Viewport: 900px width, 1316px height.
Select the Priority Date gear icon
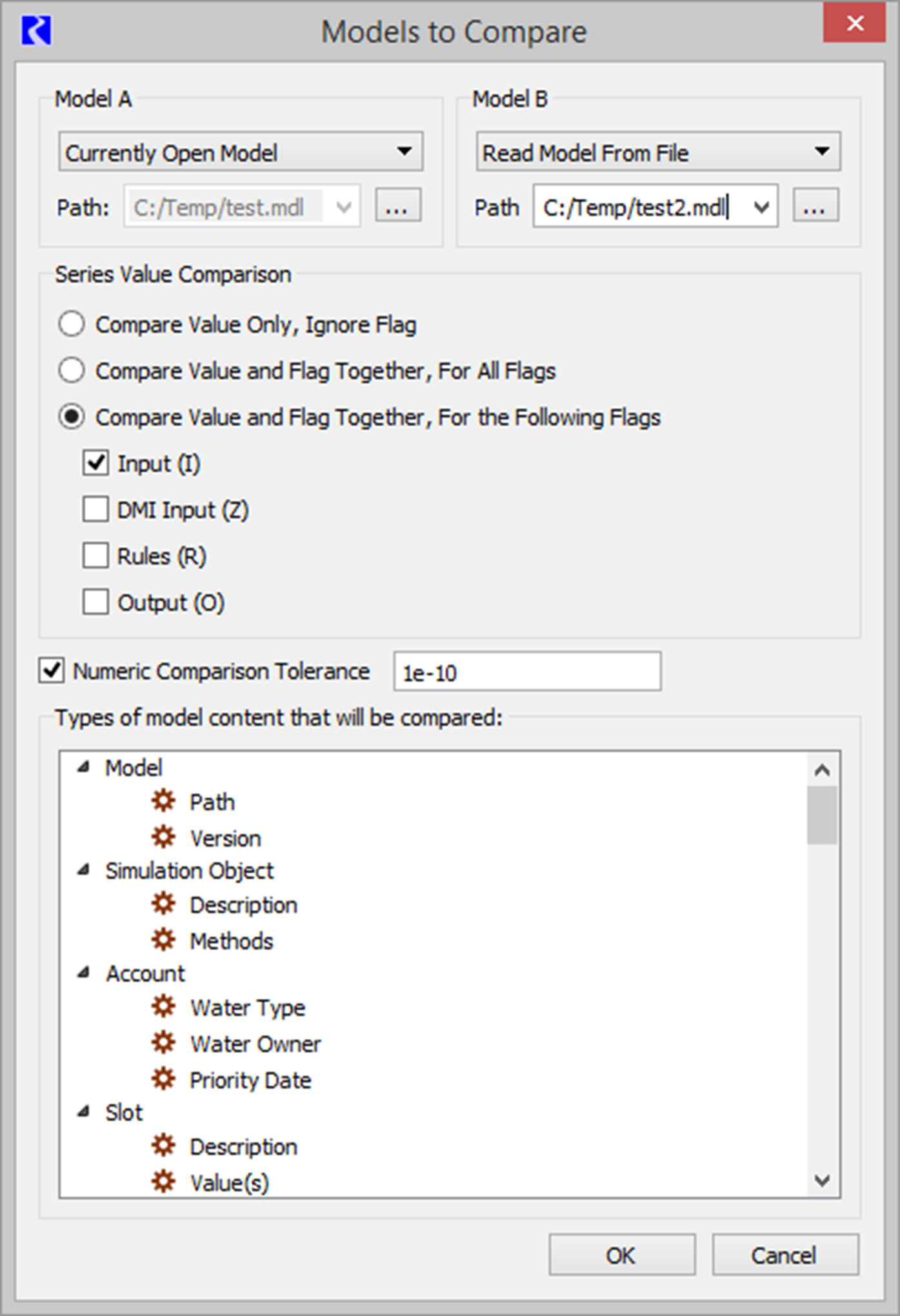[163, 1079]
